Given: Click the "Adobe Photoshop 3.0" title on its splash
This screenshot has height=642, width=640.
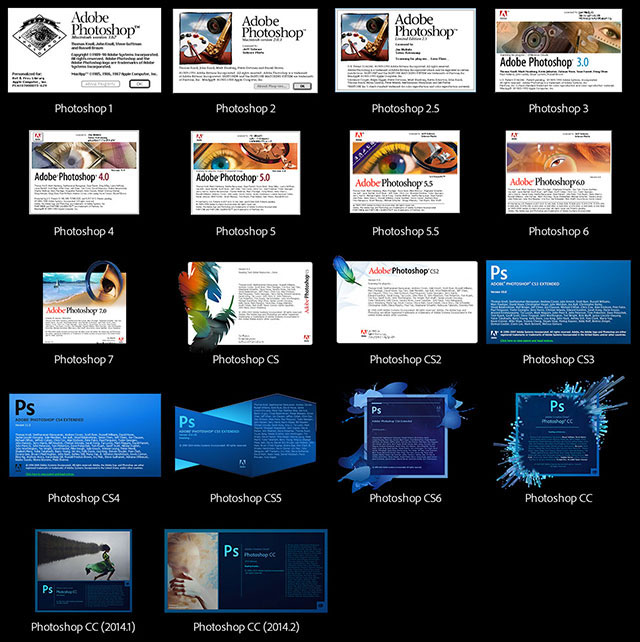Looking at the screenshot, I should 544,62.
